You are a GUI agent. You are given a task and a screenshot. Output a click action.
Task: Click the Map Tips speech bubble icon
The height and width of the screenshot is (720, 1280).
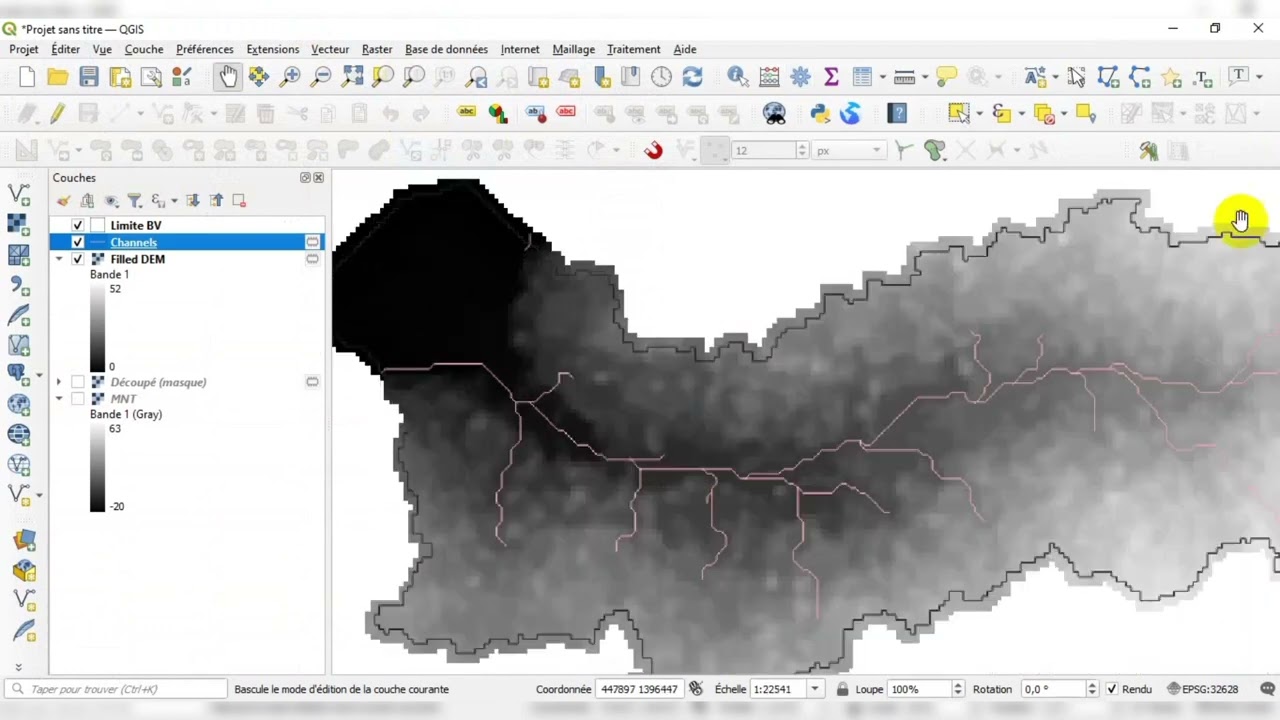tap(946, 77)
